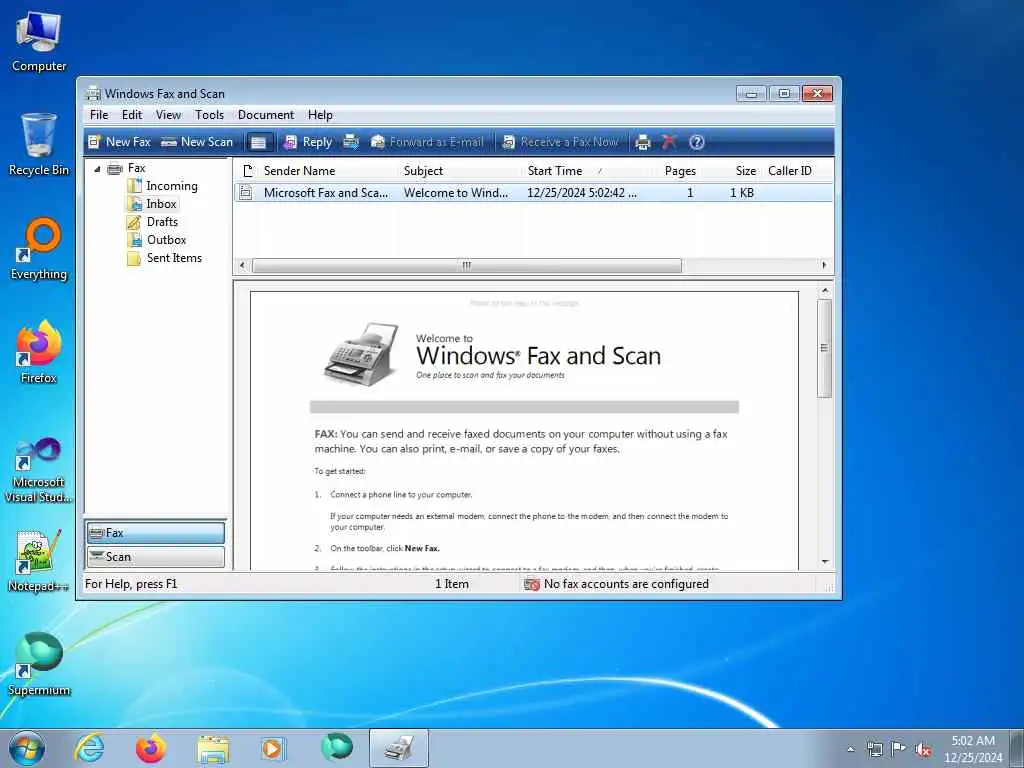Image resolution: width=1024 pixels, height=768 pixels.
Task: Launch Internet Explorer from taskbar
Action: click(89, 748)
